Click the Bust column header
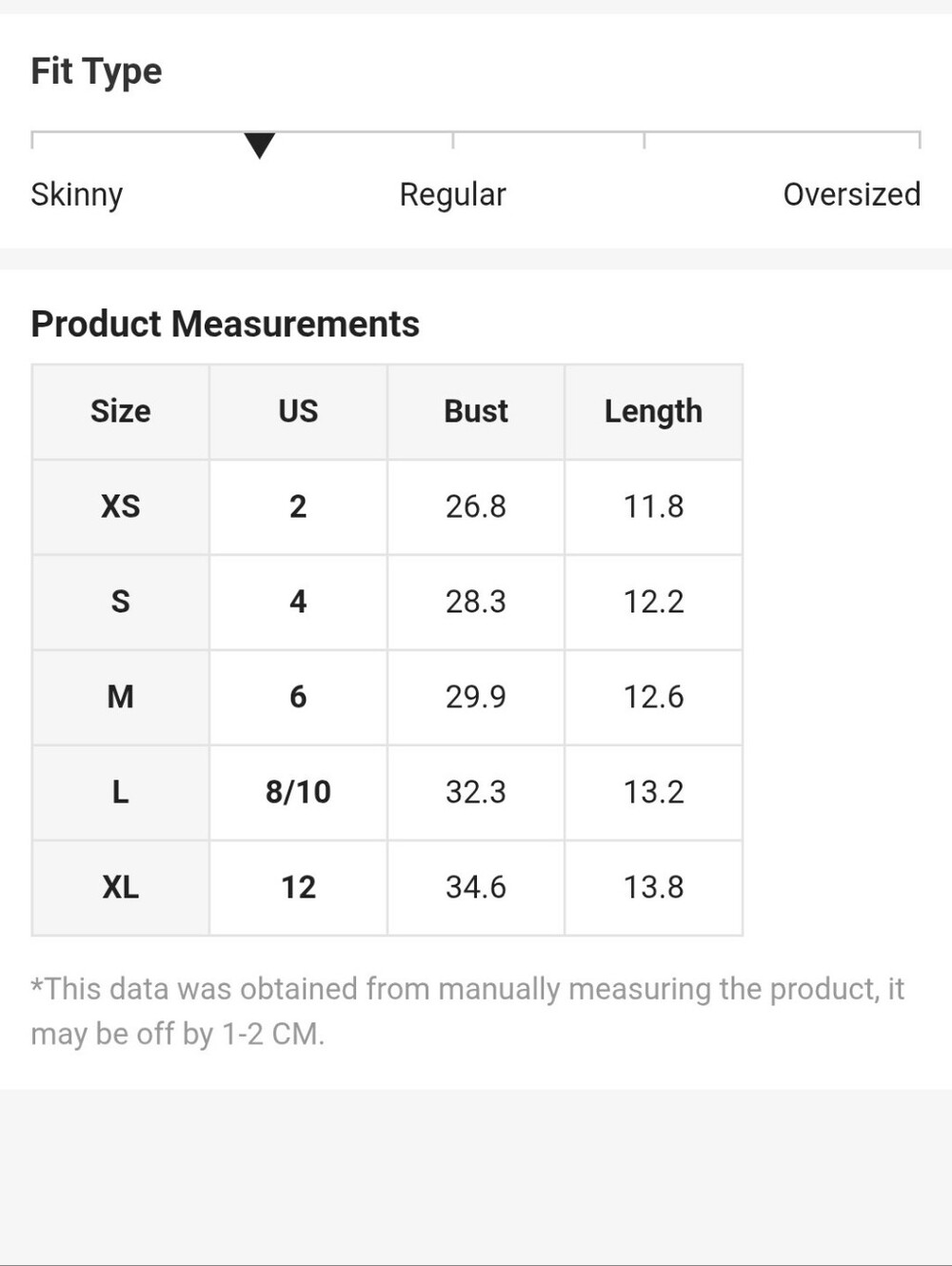 476,411
